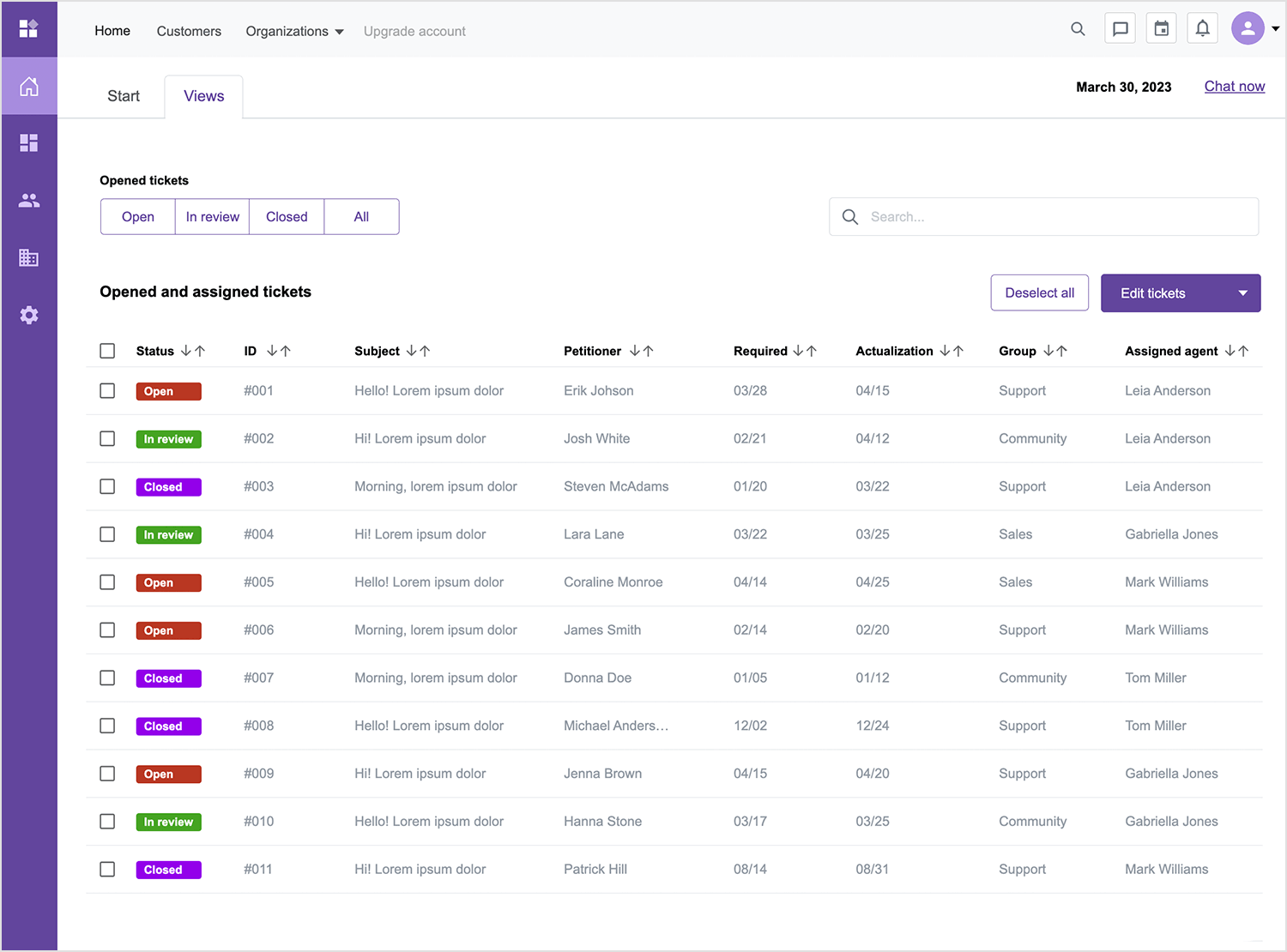
Task: Focus the Search tickets input field
Action: point(1043,217)
